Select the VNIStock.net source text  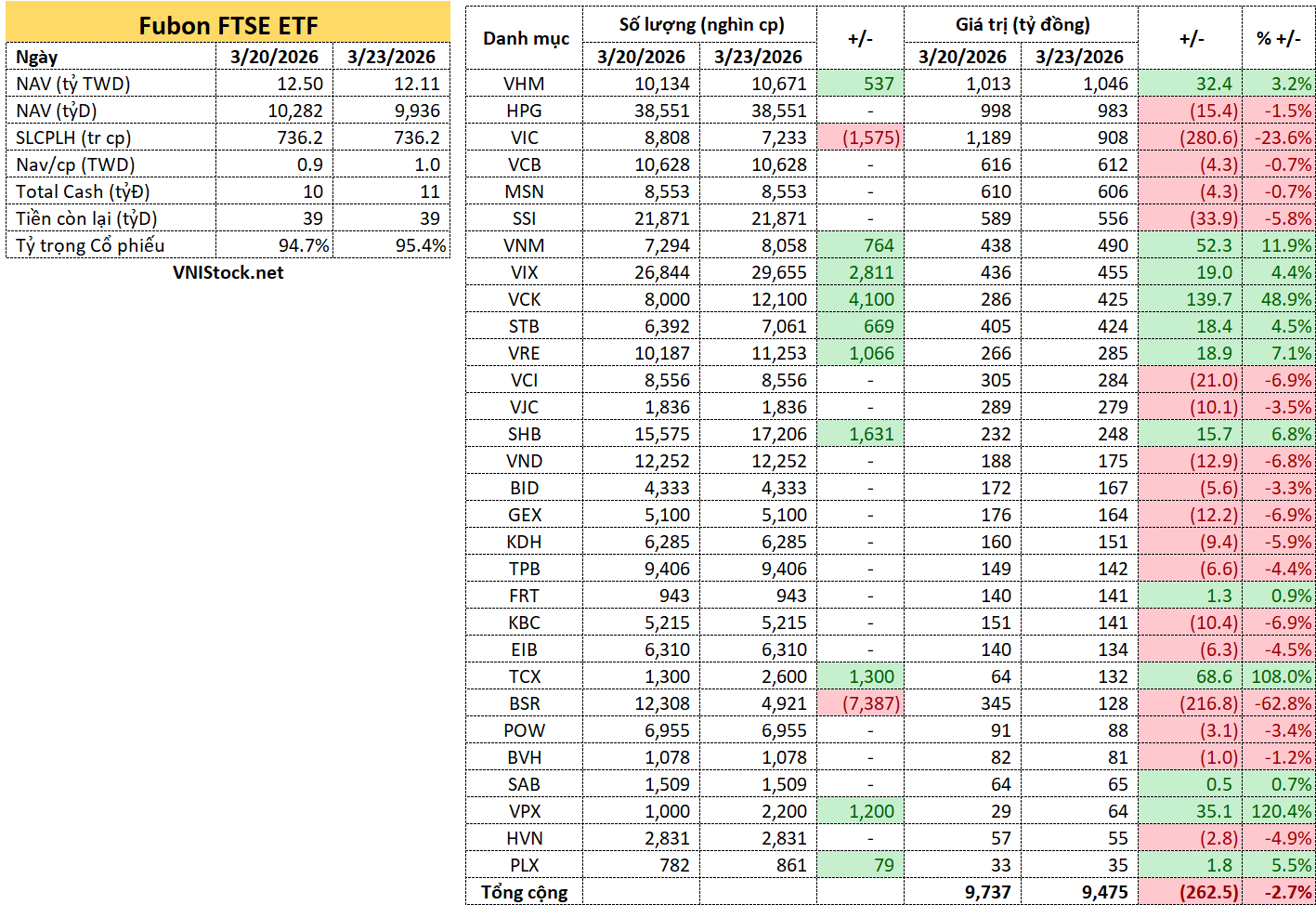click(x=228, y=272)
